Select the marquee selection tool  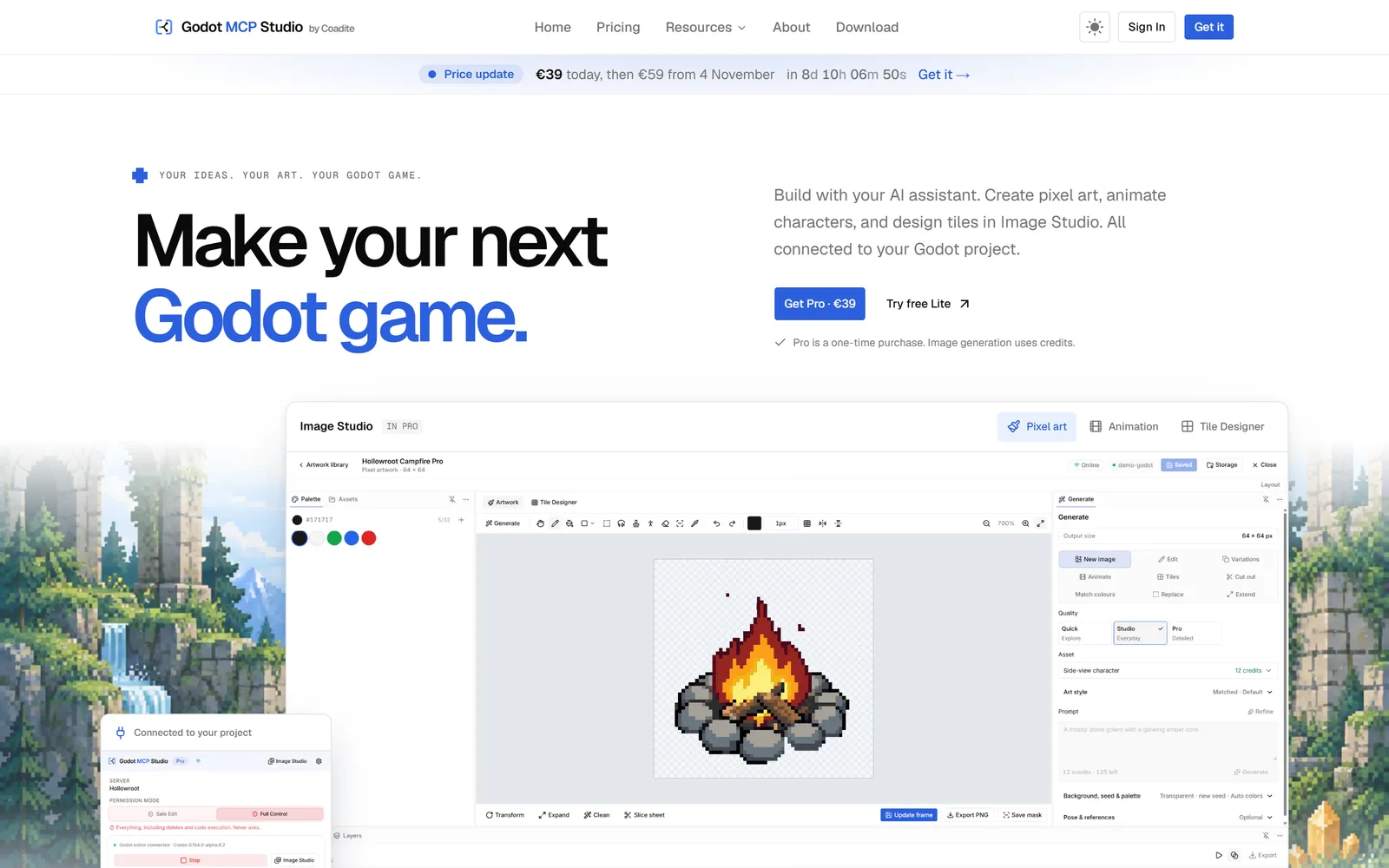point(607,523)
